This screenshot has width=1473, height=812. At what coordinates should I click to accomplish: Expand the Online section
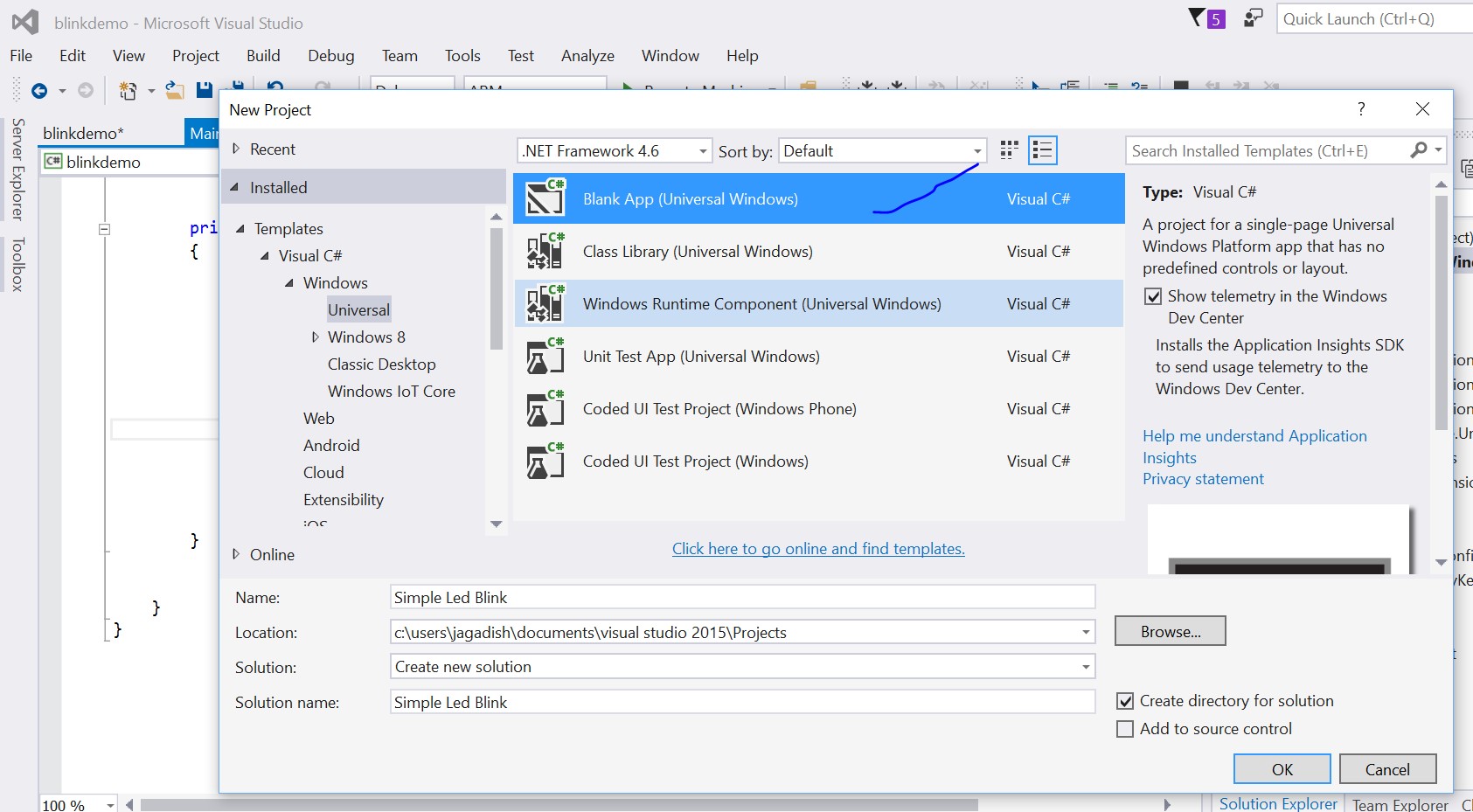tap(235, 554)
